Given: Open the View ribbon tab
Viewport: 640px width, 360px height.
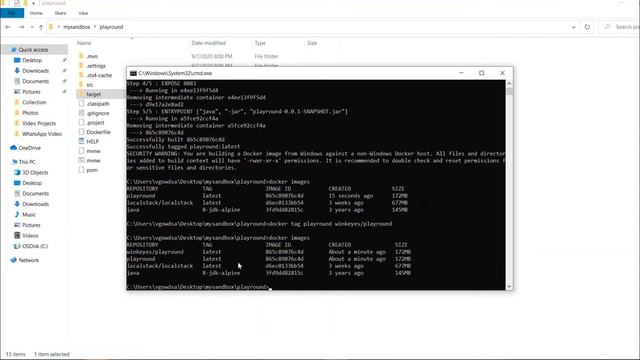Looking at the screenshot, I should [x=83, y=13].
